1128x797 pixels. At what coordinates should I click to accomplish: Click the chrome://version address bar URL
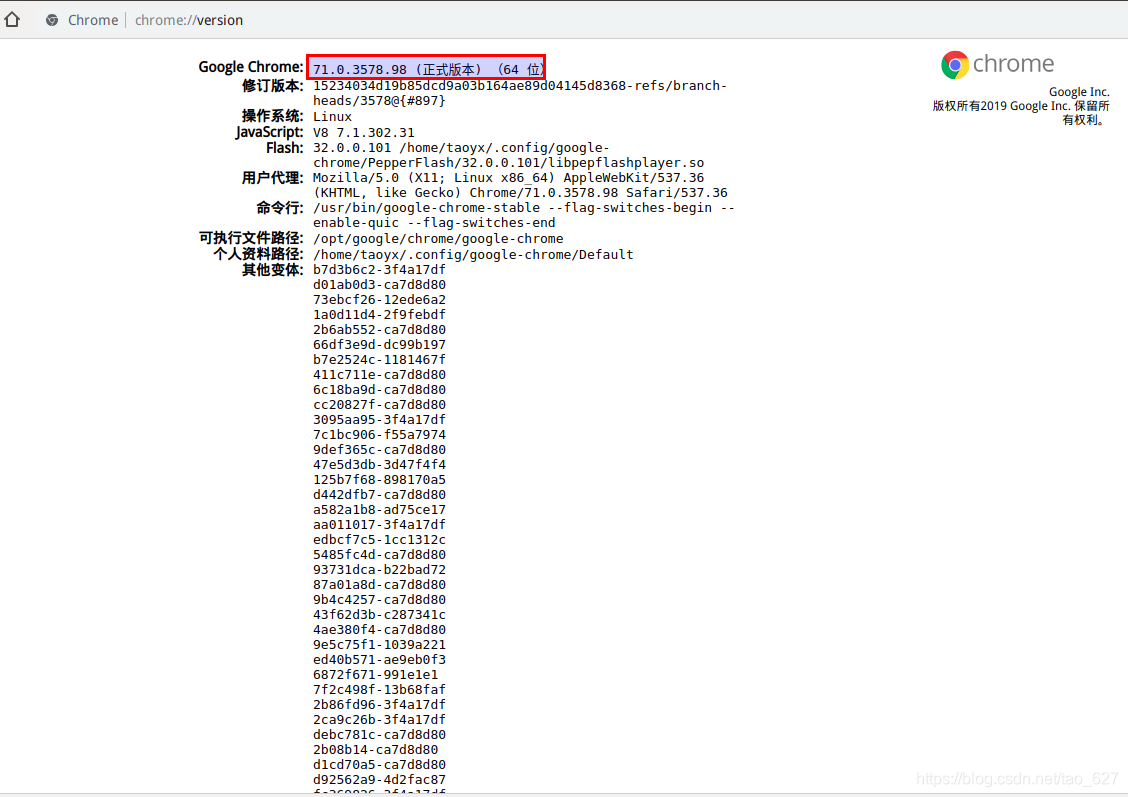(188, 20)
